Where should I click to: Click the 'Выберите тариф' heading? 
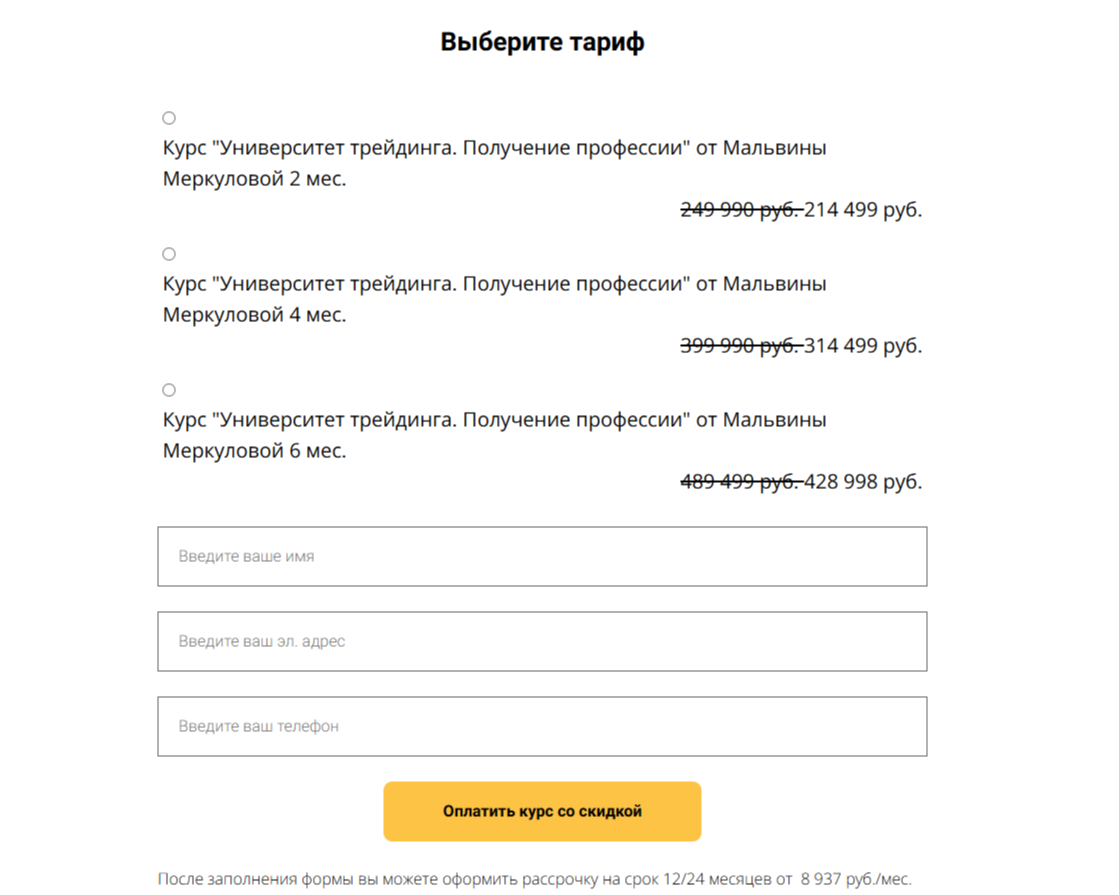(x=542, y=43)
